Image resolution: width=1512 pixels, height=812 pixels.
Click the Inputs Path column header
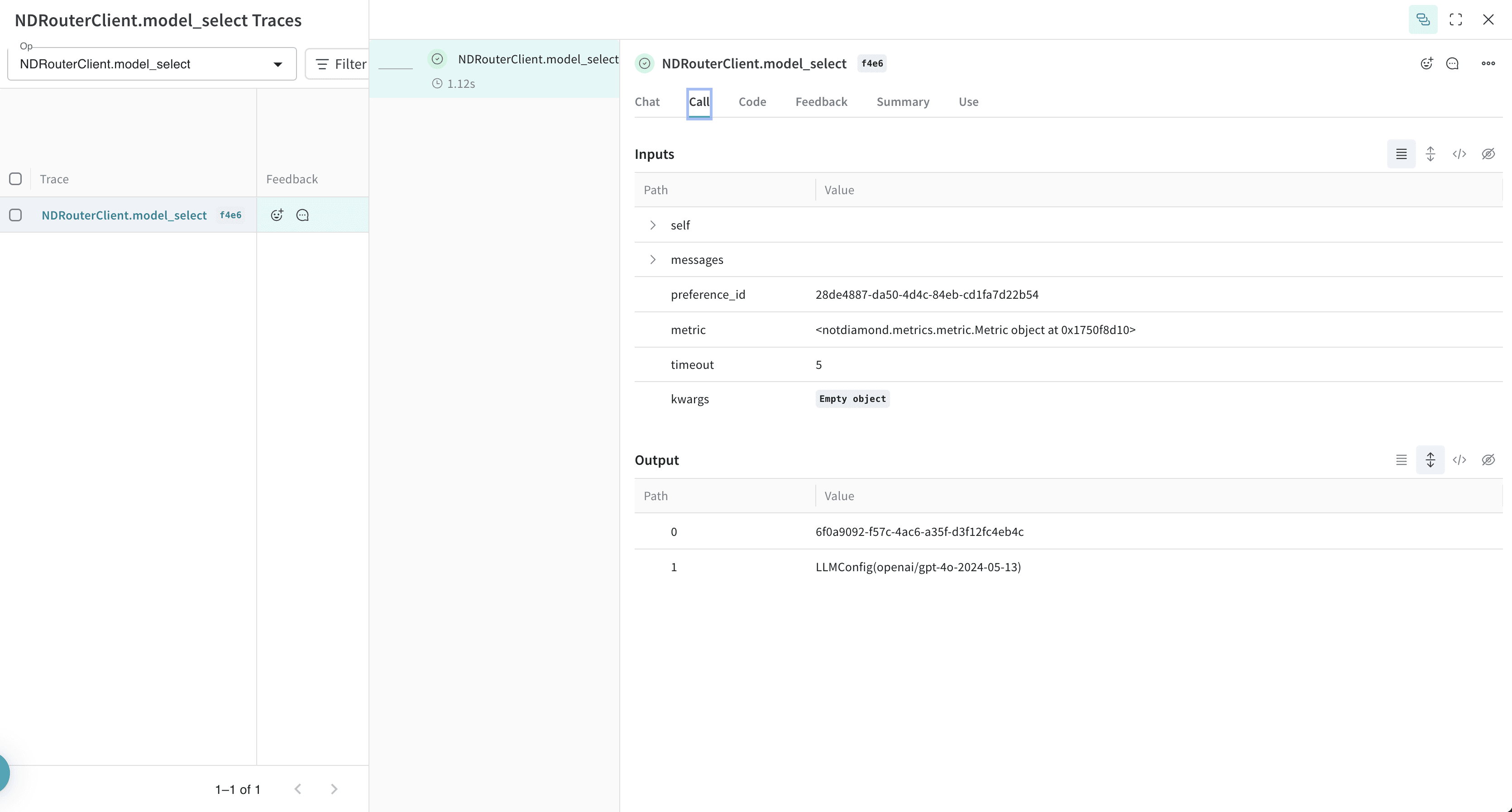pyautogui.click(x=656, y=190)
